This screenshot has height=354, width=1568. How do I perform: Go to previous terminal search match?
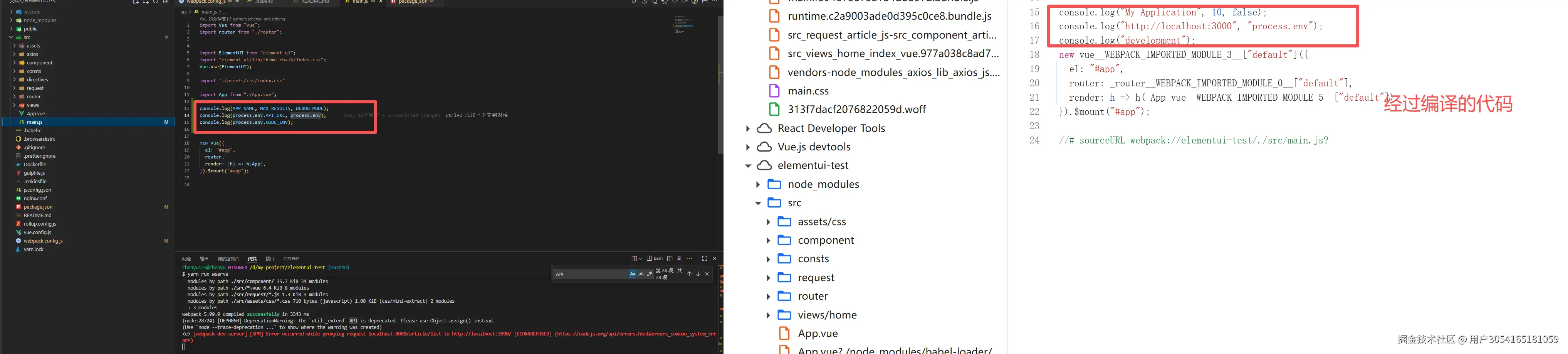pyautogui.click(x=689, y=274)
